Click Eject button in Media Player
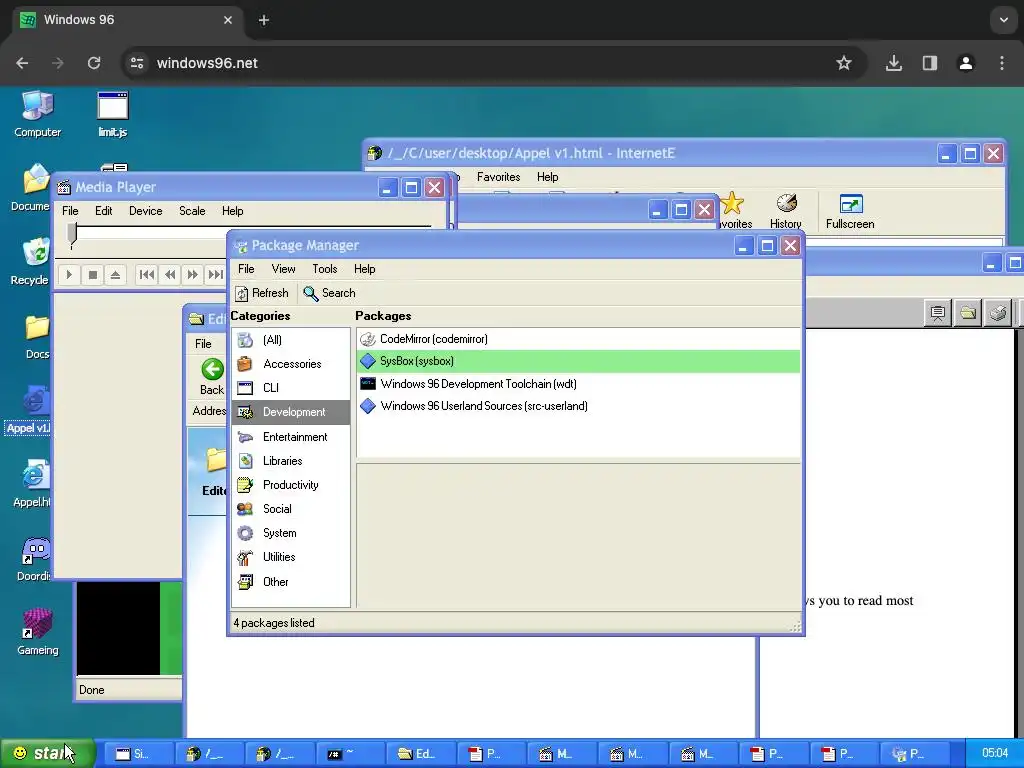The image size is (1024, 768). (116, 275)
